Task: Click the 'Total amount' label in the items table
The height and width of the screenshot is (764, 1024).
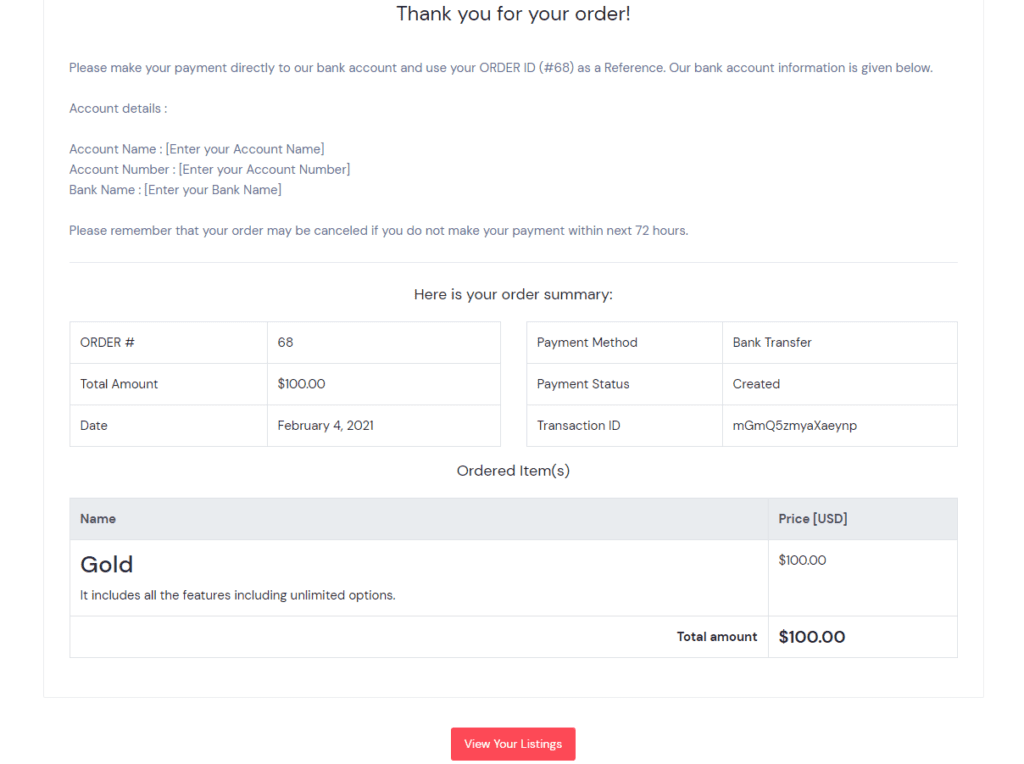Action: point(717,637)
